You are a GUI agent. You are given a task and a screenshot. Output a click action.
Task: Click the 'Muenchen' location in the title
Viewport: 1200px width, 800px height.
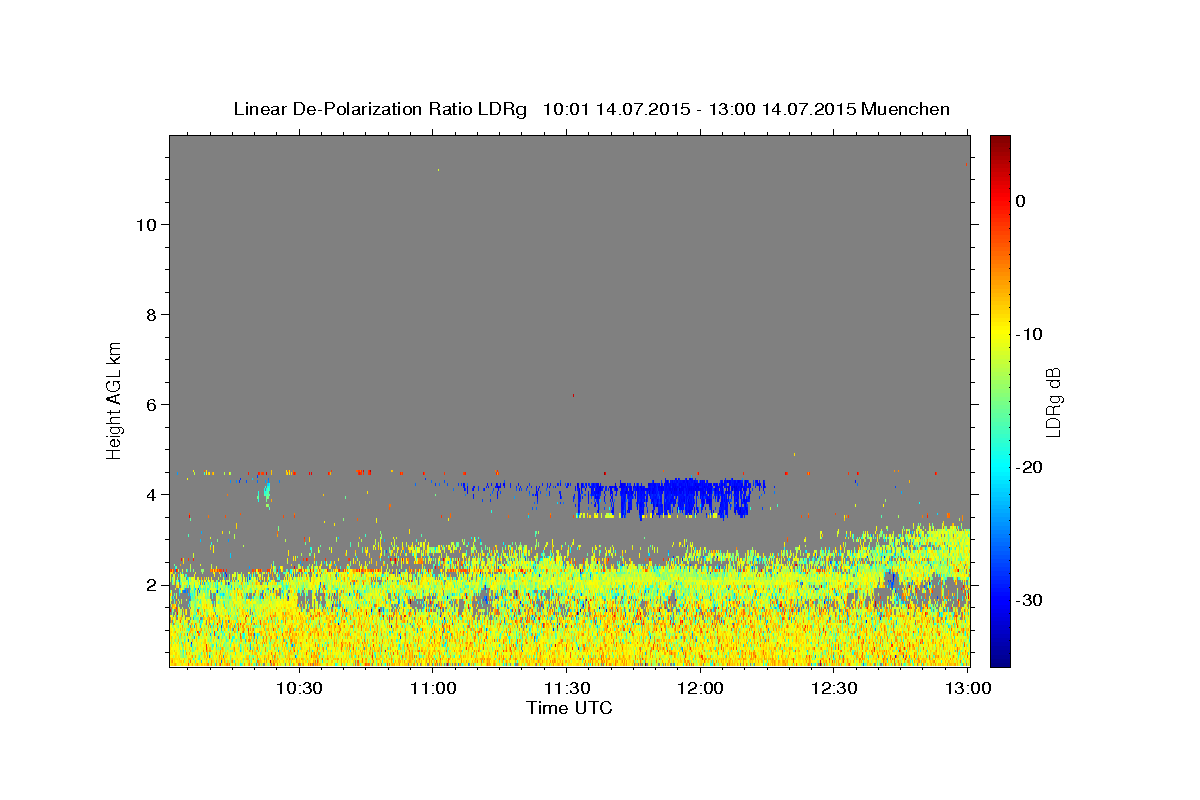click(x=906, y=109)
